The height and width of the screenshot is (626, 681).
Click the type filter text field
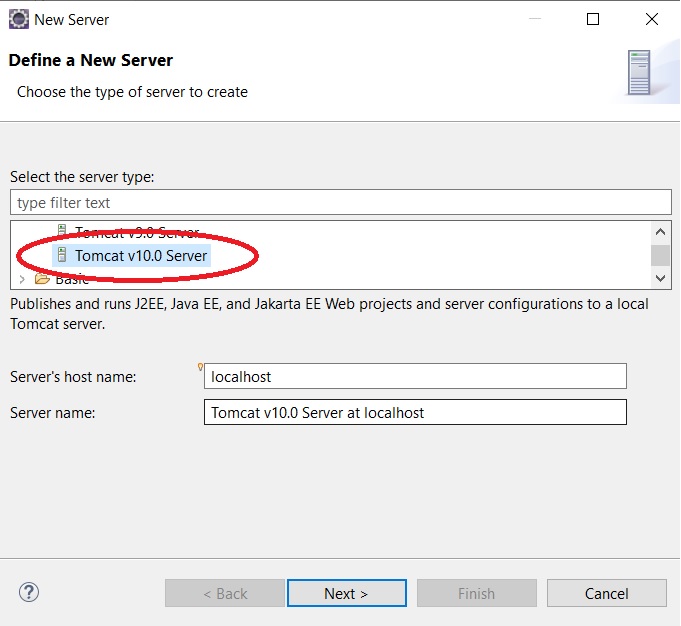pyautogui.click(x=341, y=202)
